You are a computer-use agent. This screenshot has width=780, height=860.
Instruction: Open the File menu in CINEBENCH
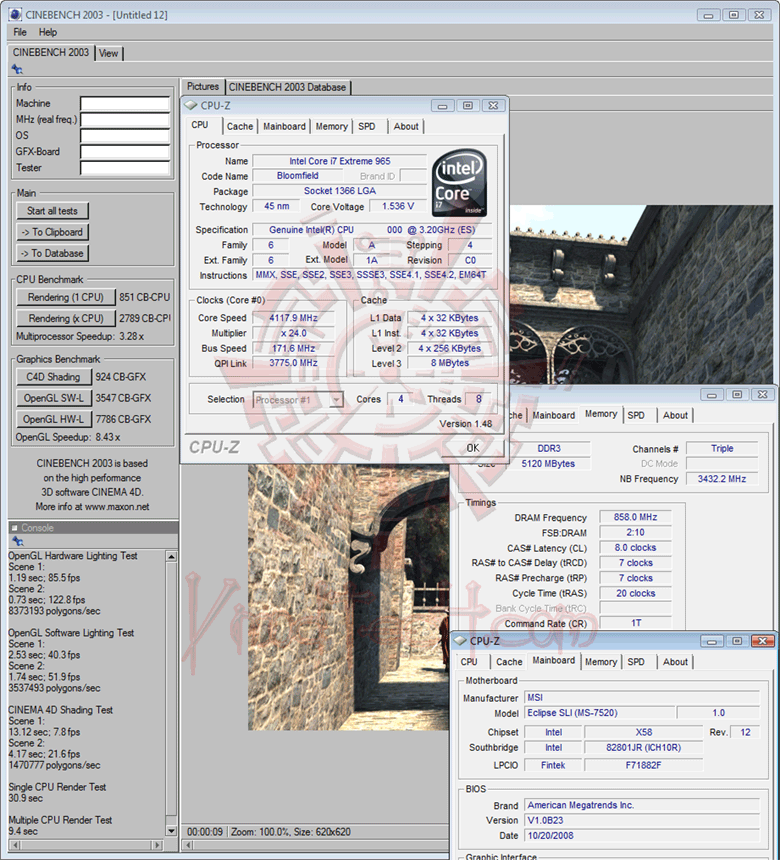click(x=20, y=32)
